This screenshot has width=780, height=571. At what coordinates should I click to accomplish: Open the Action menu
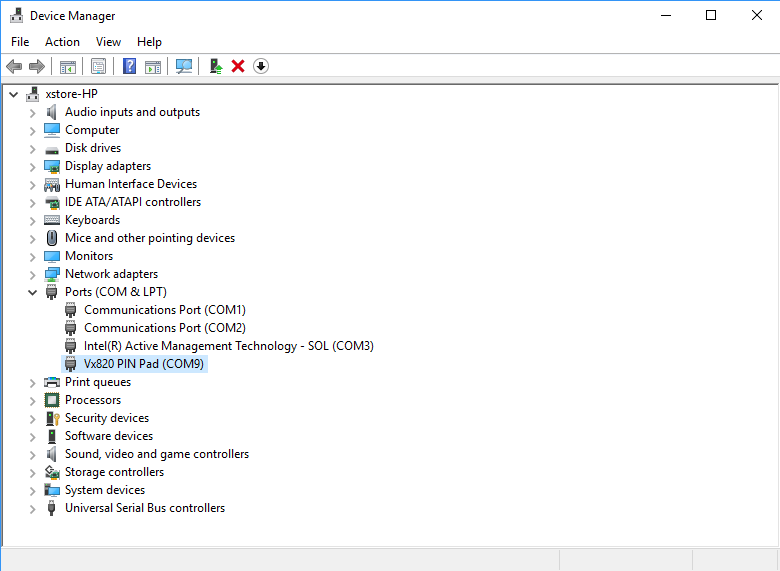click(x=62, y=42)
